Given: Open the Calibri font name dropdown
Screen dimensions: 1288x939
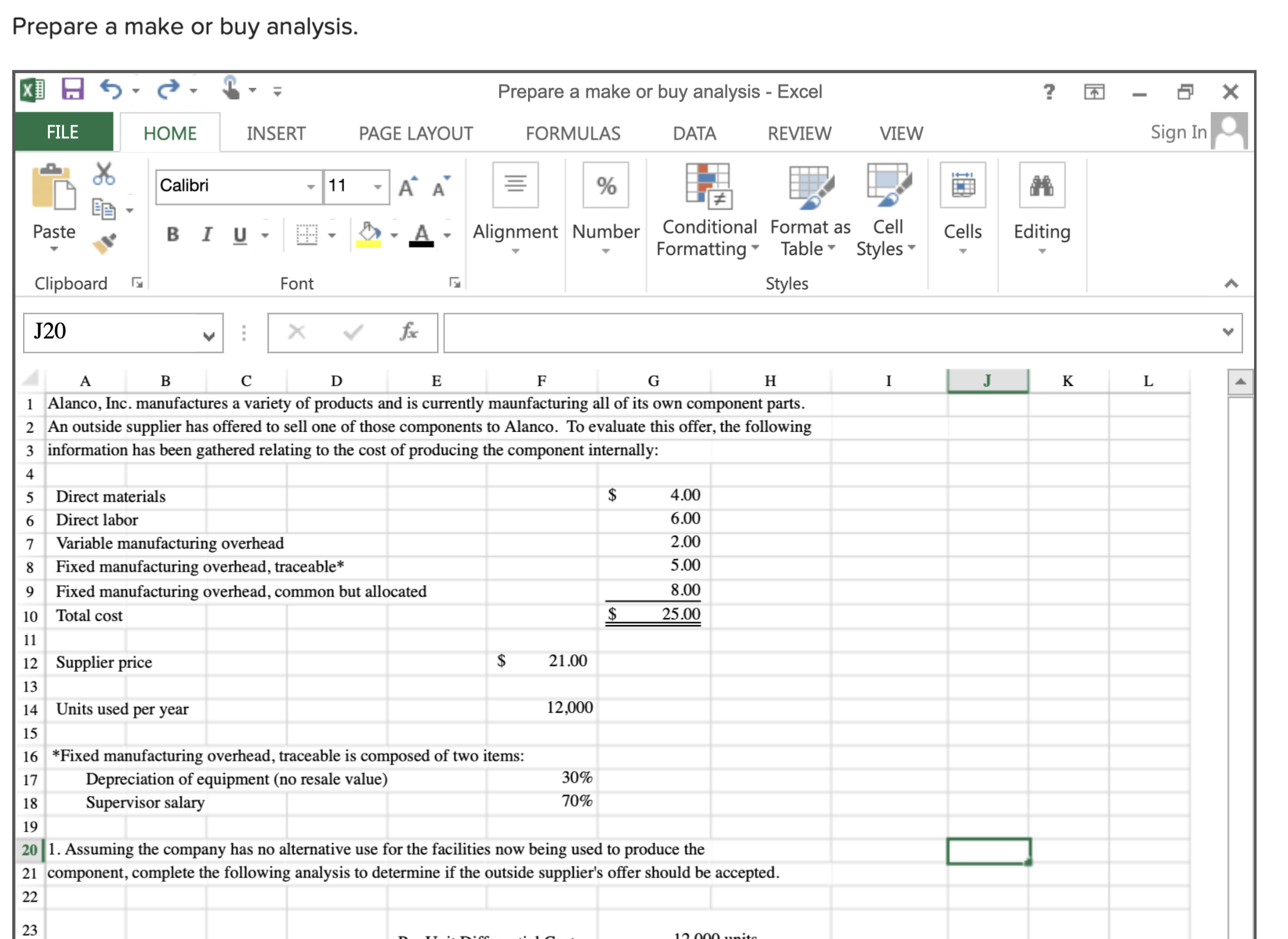Looking at the screenshot, I should [x=311, y=187].
